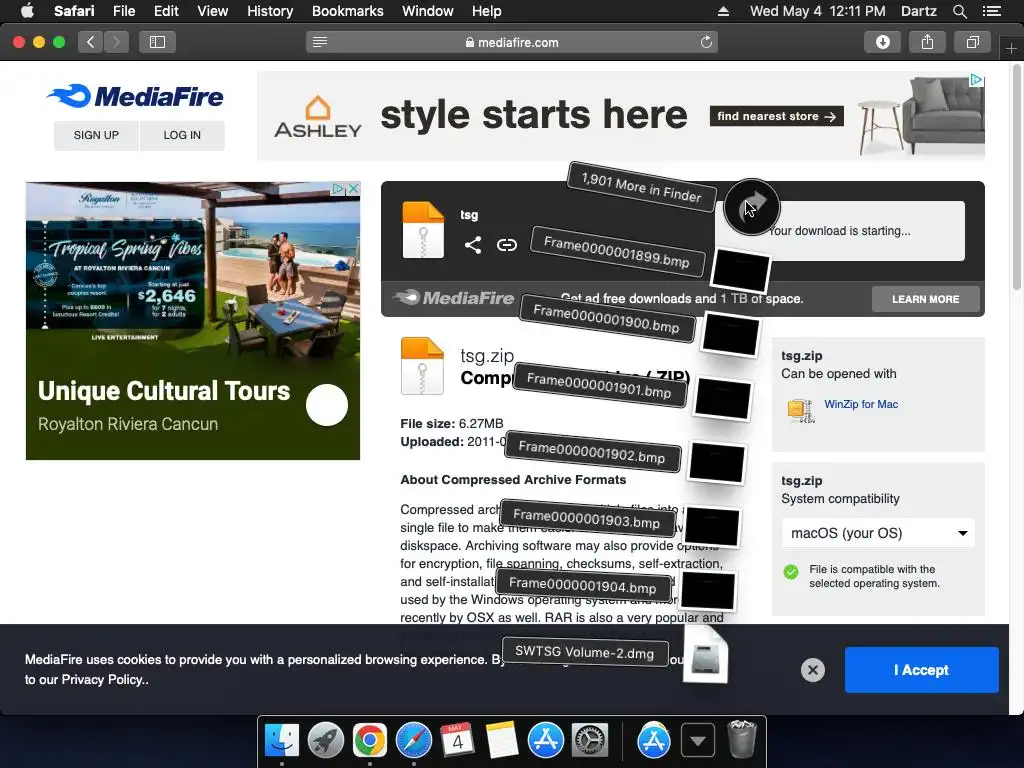The width and height of the screenshot is (1024, 768).
Task: Go back with Safari back arrow
Action: [x=91, y=42]
